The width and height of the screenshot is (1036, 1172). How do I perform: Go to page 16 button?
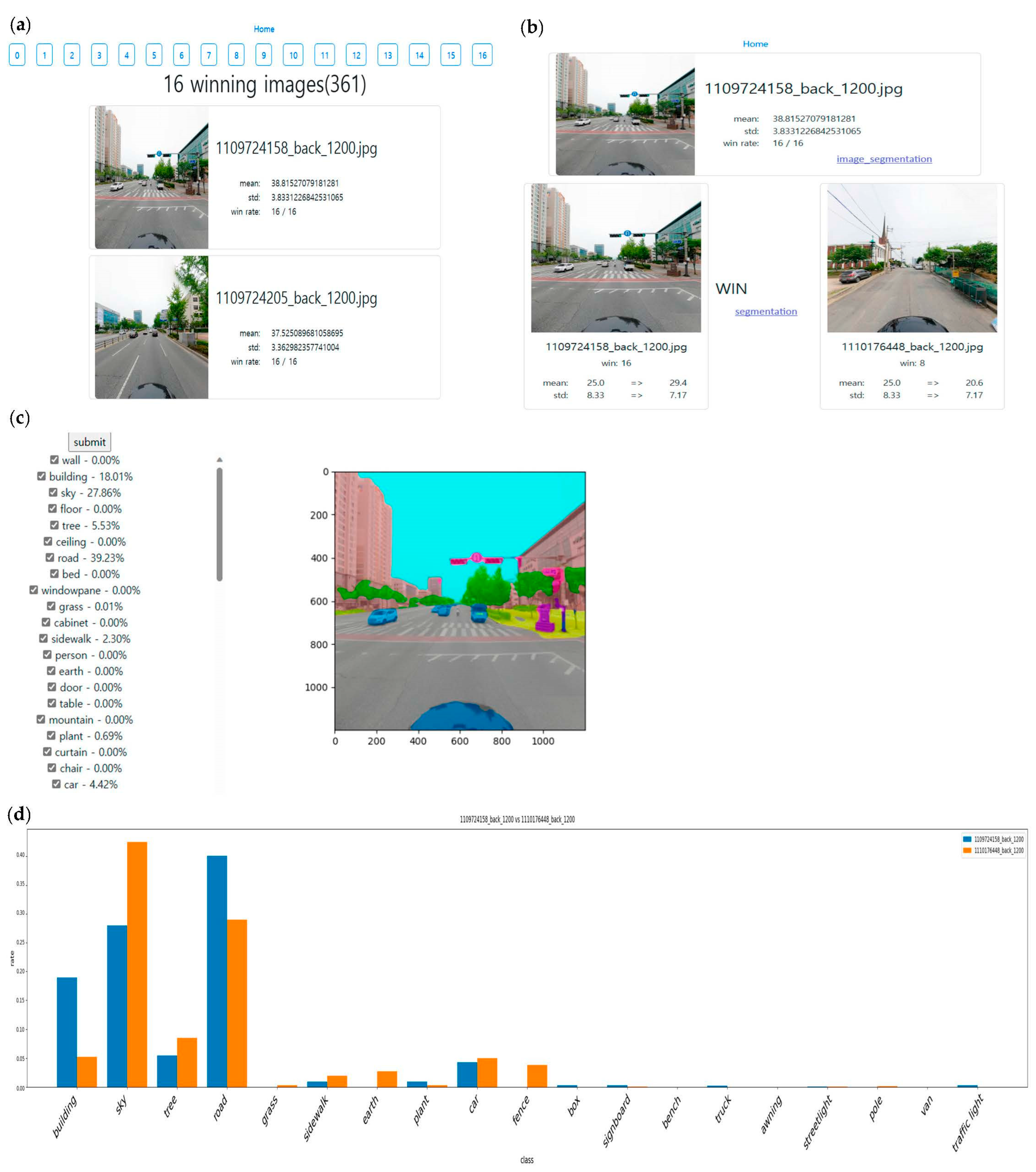tap(482, 55)
